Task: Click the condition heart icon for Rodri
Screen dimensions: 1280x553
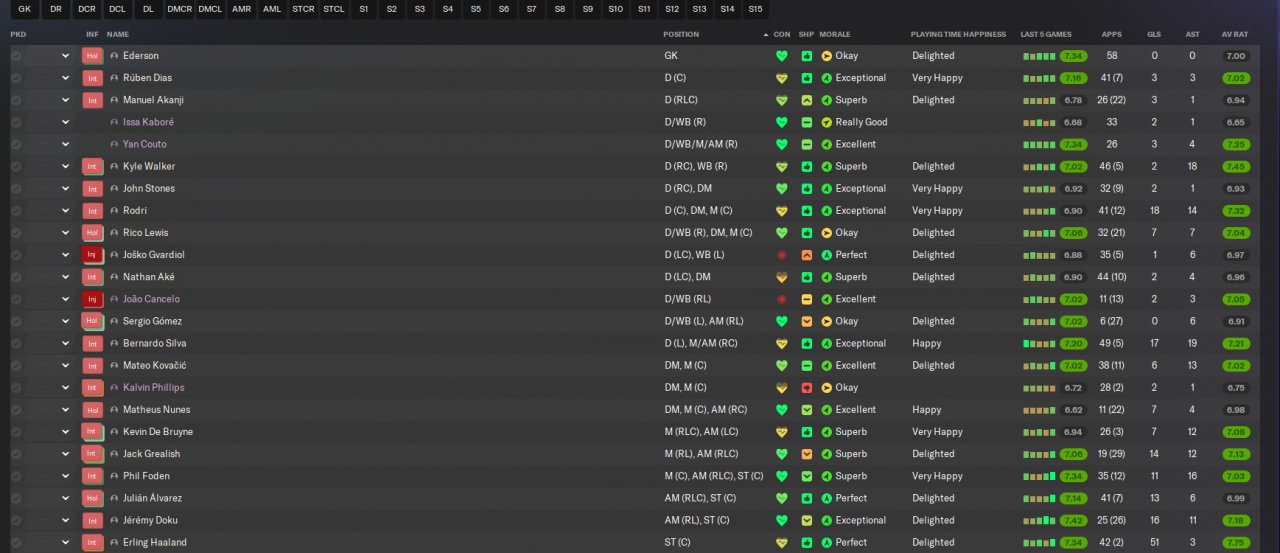Action: [782, 211]
